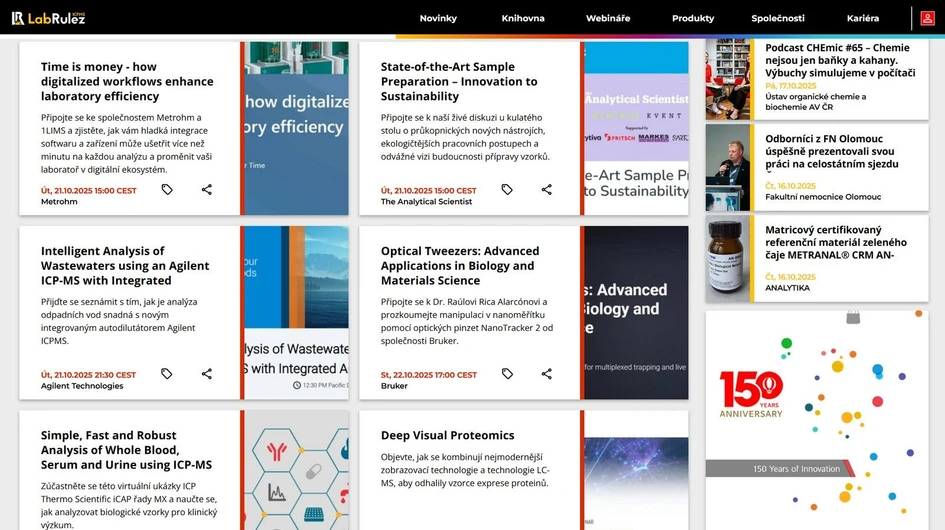Open the user account icon
Screen dimensions: 945x530
927,18
